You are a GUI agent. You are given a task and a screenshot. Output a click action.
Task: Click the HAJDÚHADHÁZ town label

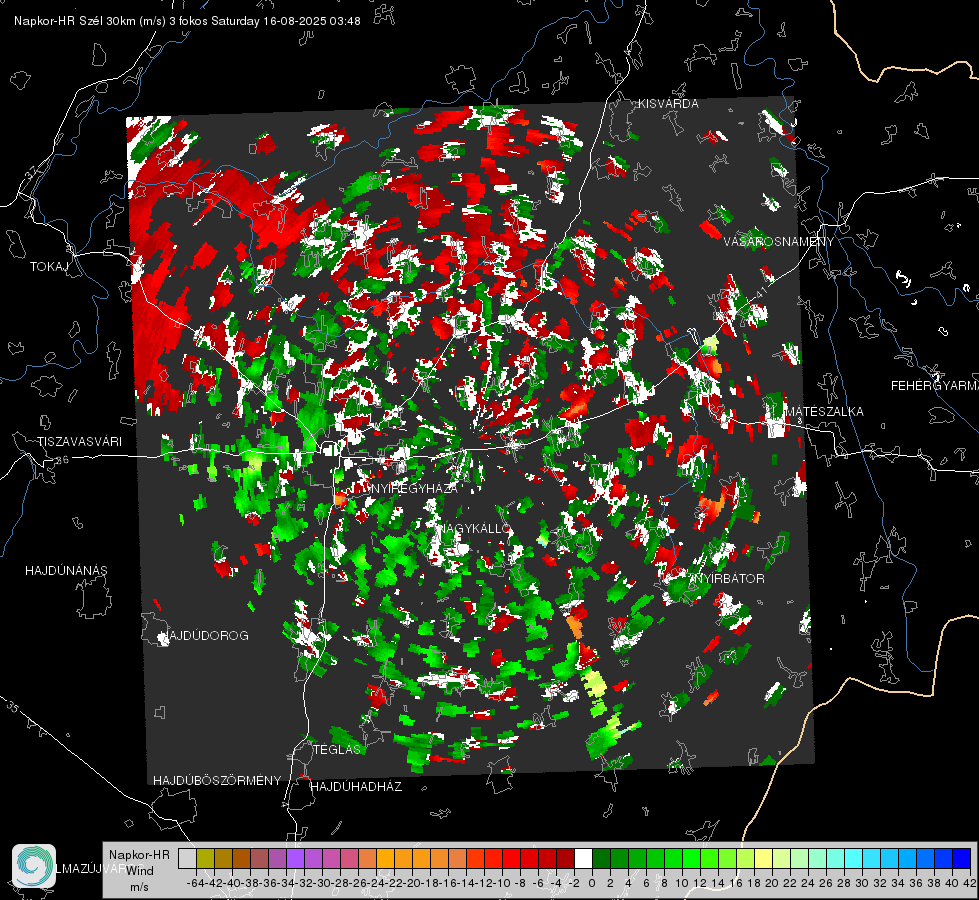point(356,787)
